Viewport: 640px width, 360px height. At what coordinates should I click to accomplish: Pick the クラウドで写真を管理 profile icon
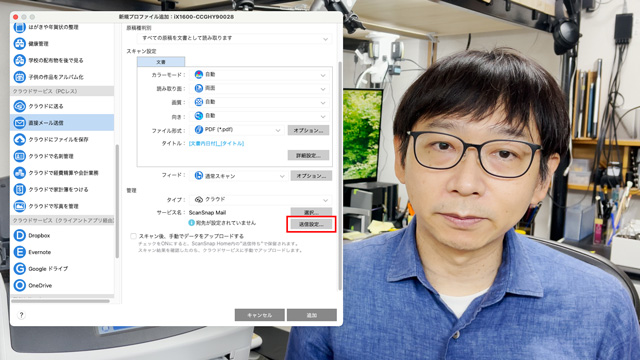[20, 206]
